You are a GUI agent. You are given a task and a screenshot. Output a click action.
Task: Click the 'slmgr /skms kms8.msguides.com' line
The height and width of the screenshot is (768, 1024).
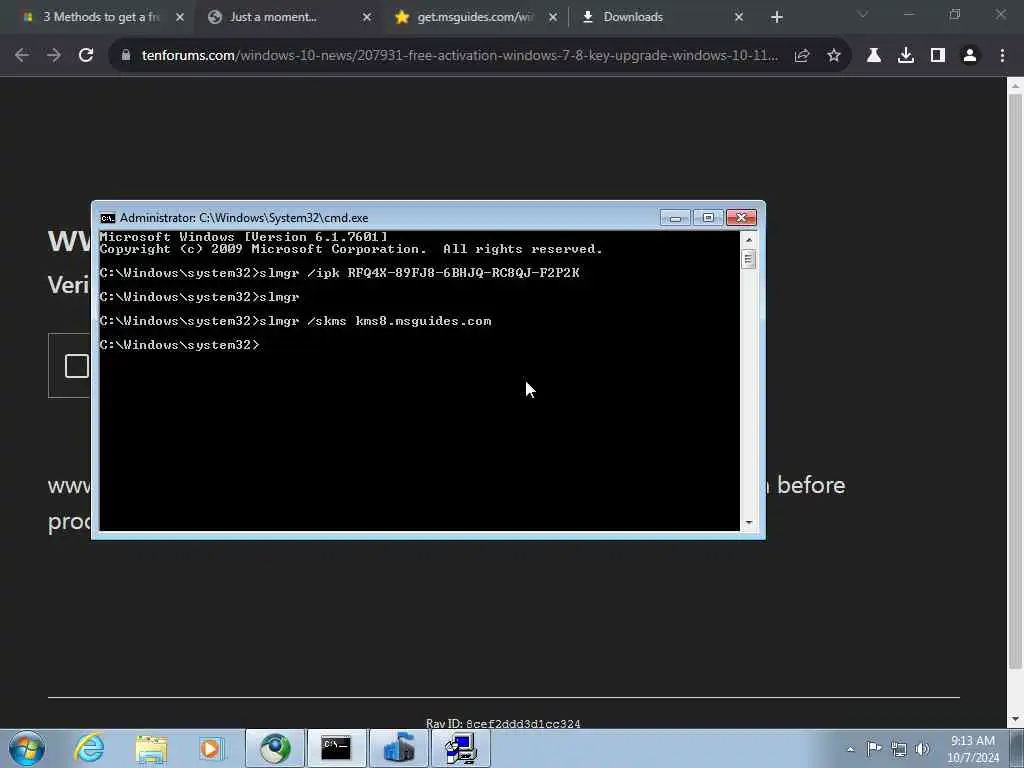[295, 321]
